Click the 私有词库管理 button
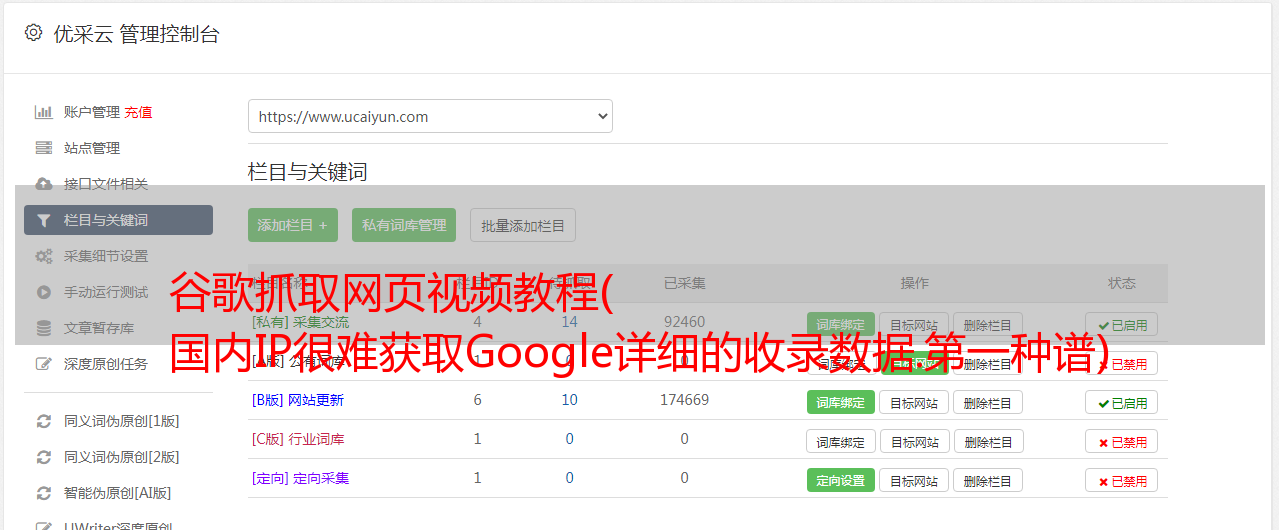Image resolution: width=1279 pixels, height=530 pixels. click(x=404, y=225)
